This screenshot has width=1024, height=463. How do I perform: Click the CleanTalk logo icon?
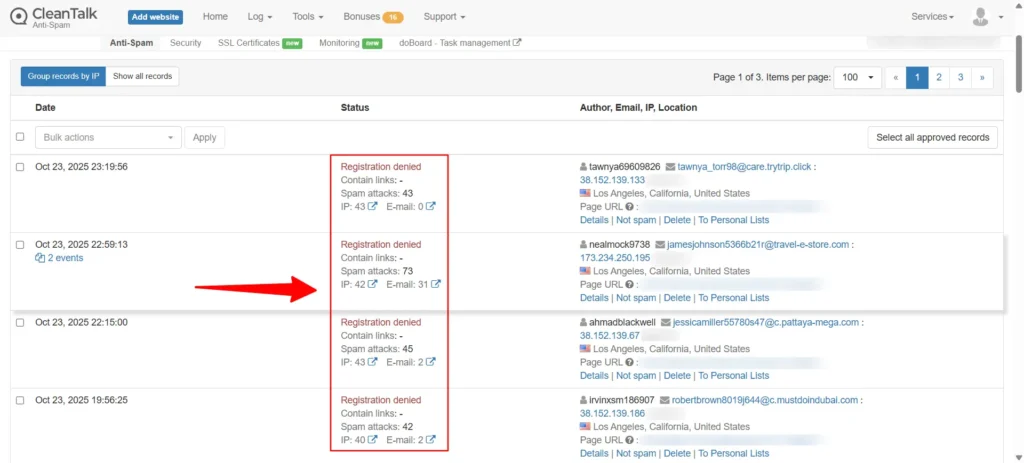coord(19,17)
